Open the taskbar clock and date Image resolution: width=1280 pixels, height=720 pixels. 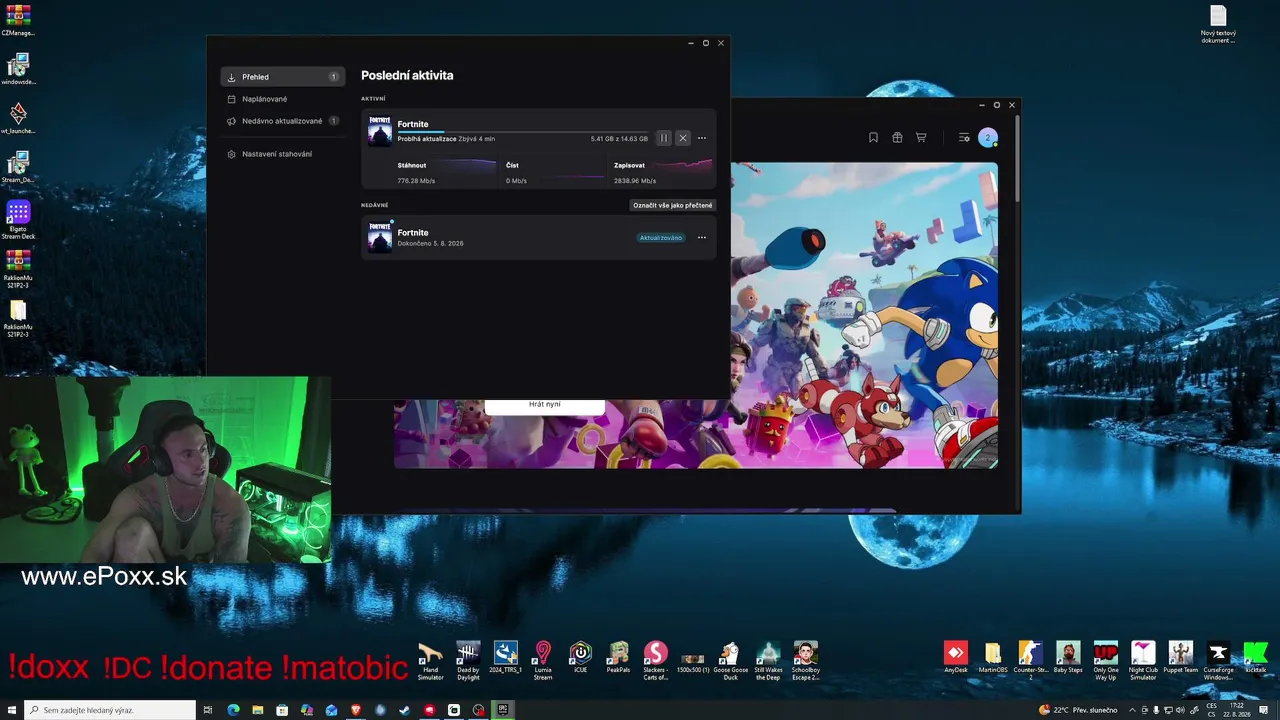(1237, 710)
